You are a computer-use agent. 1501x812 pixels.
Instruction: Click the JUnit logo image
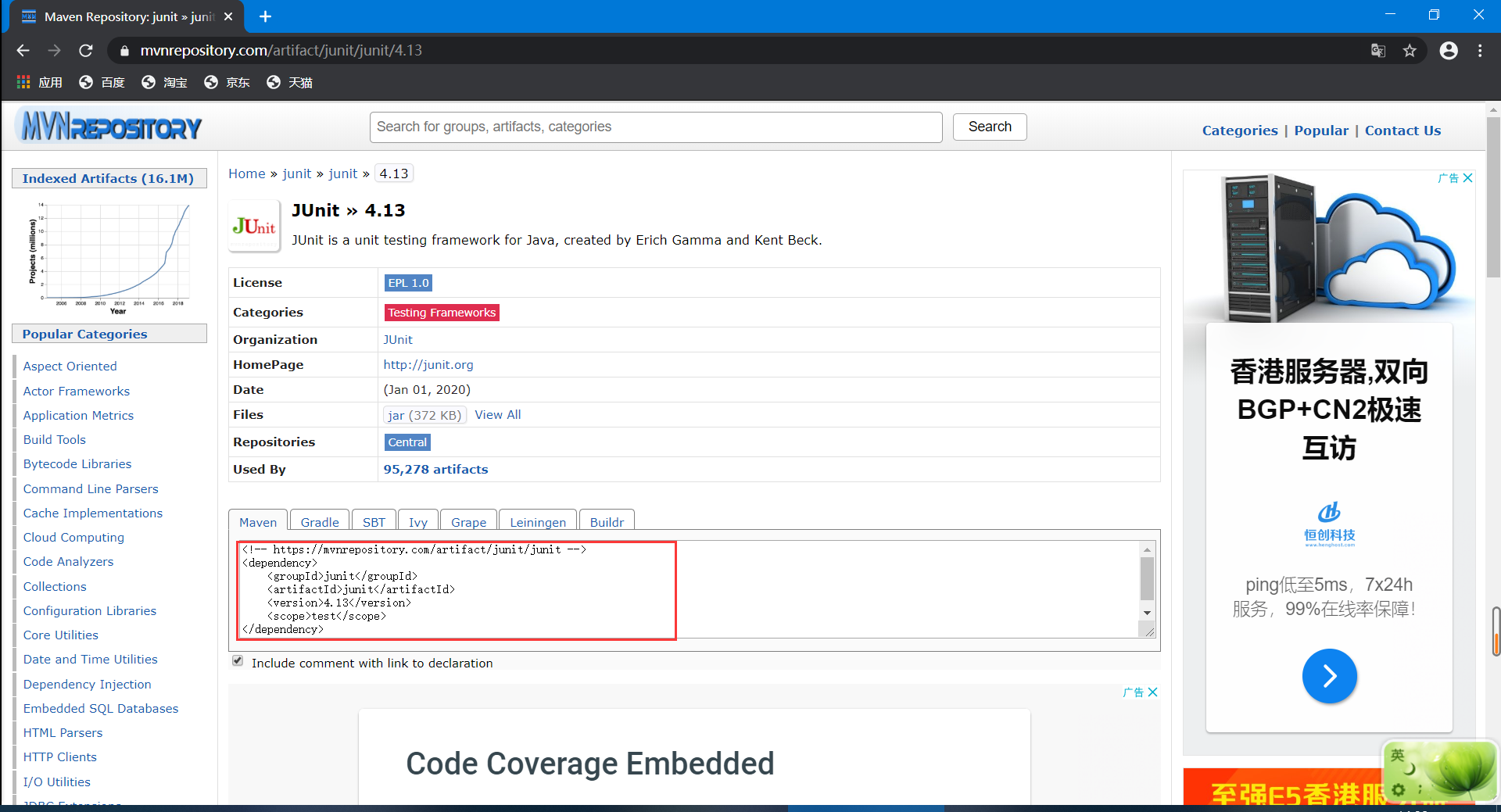pyautogui.click(x=254, y=227)
